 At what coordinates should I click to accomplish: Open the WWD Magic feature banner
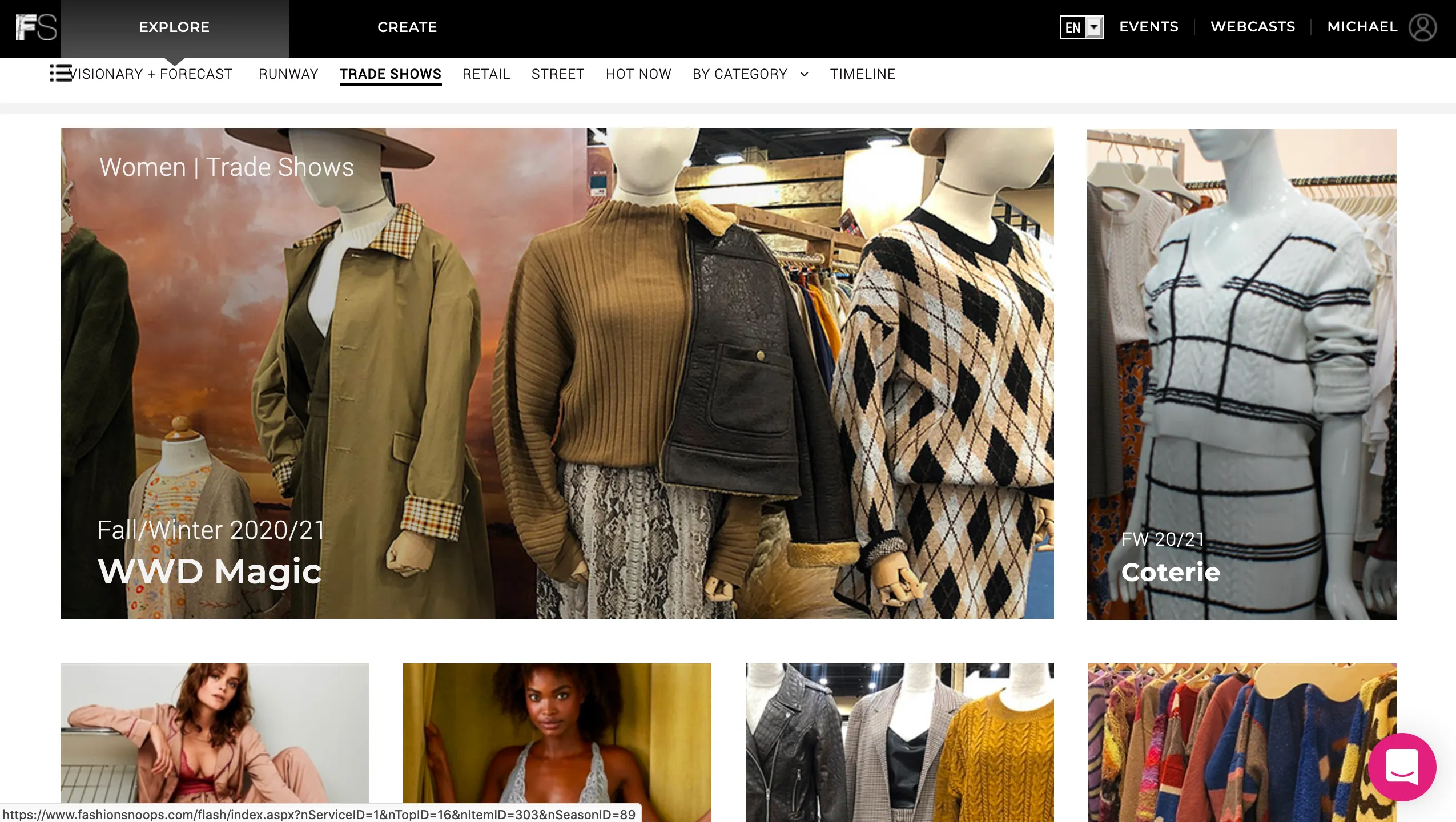(557, 373)
